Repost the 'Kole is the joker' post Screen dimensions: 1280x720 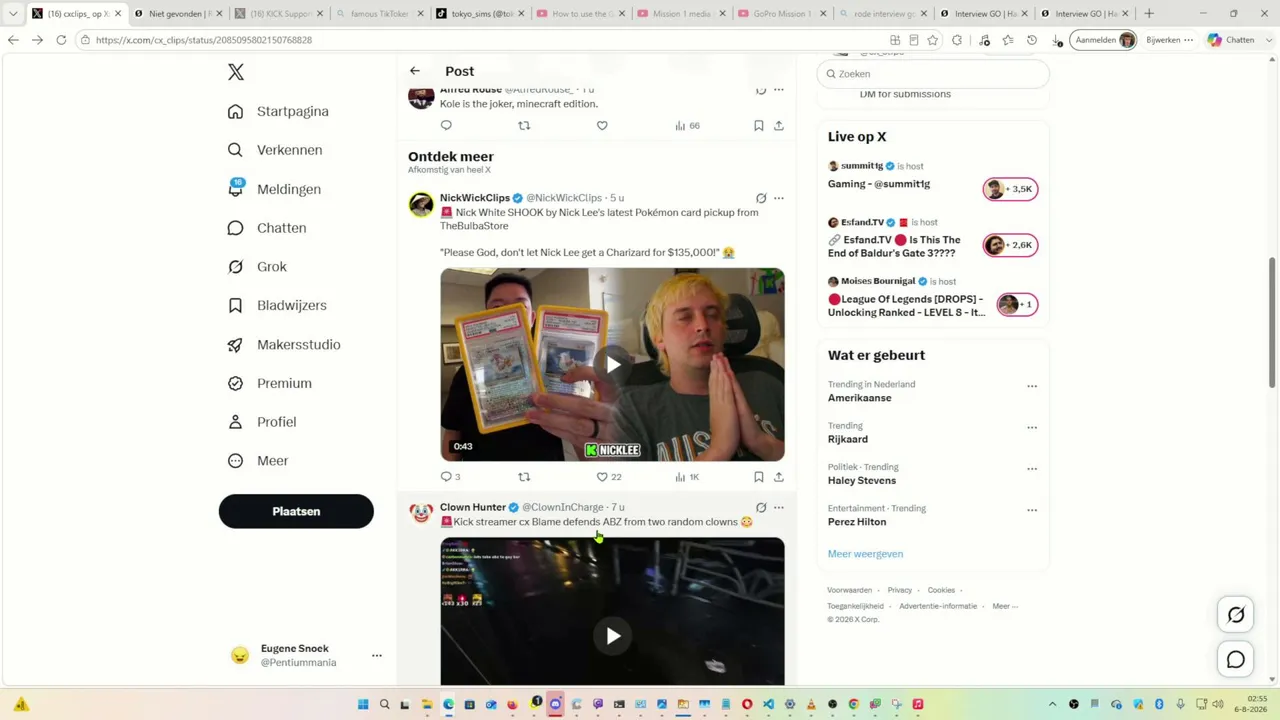click(x=524, y=125)
